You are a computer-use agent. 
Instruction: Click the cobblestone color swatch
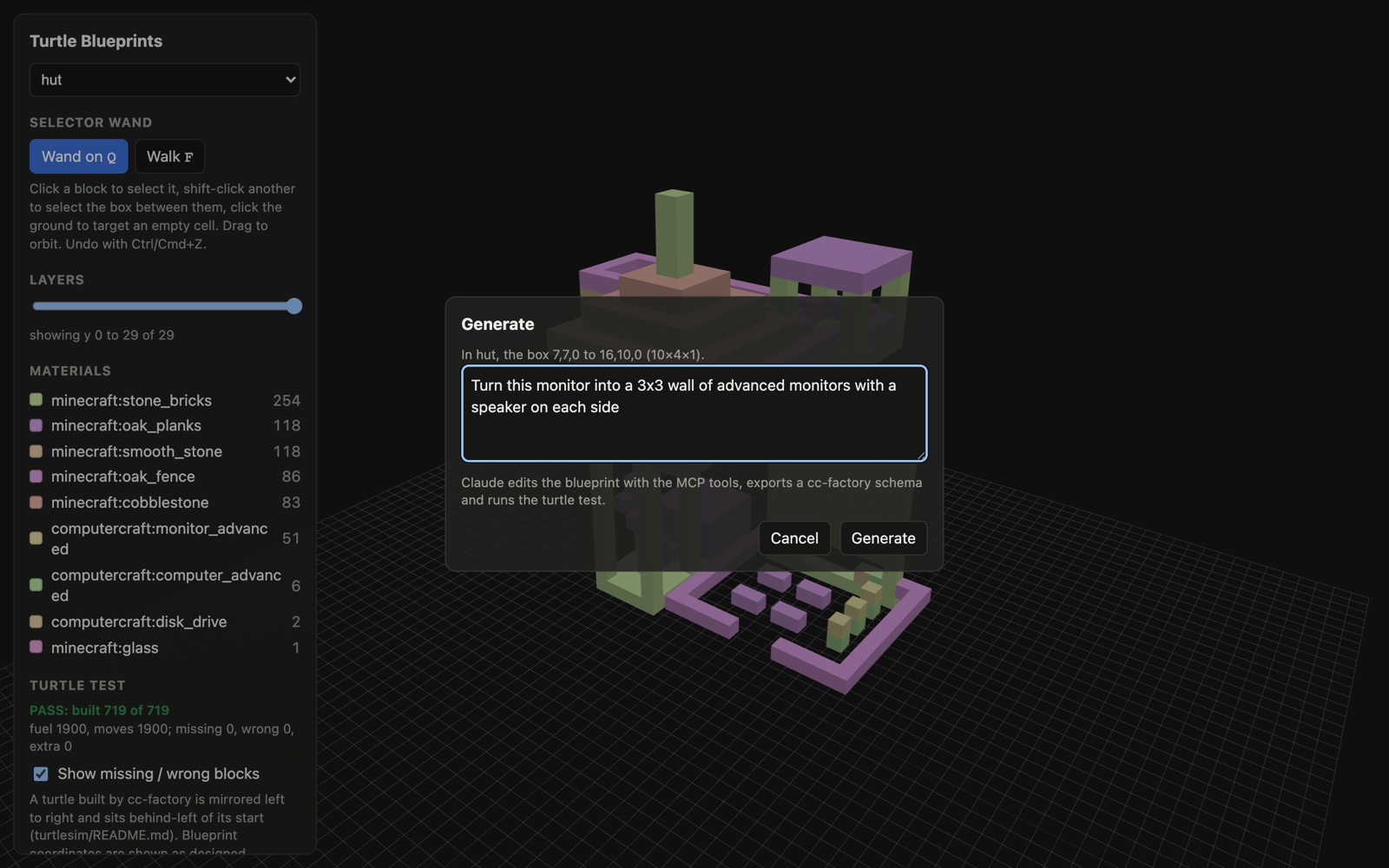[x=36, y=503]
